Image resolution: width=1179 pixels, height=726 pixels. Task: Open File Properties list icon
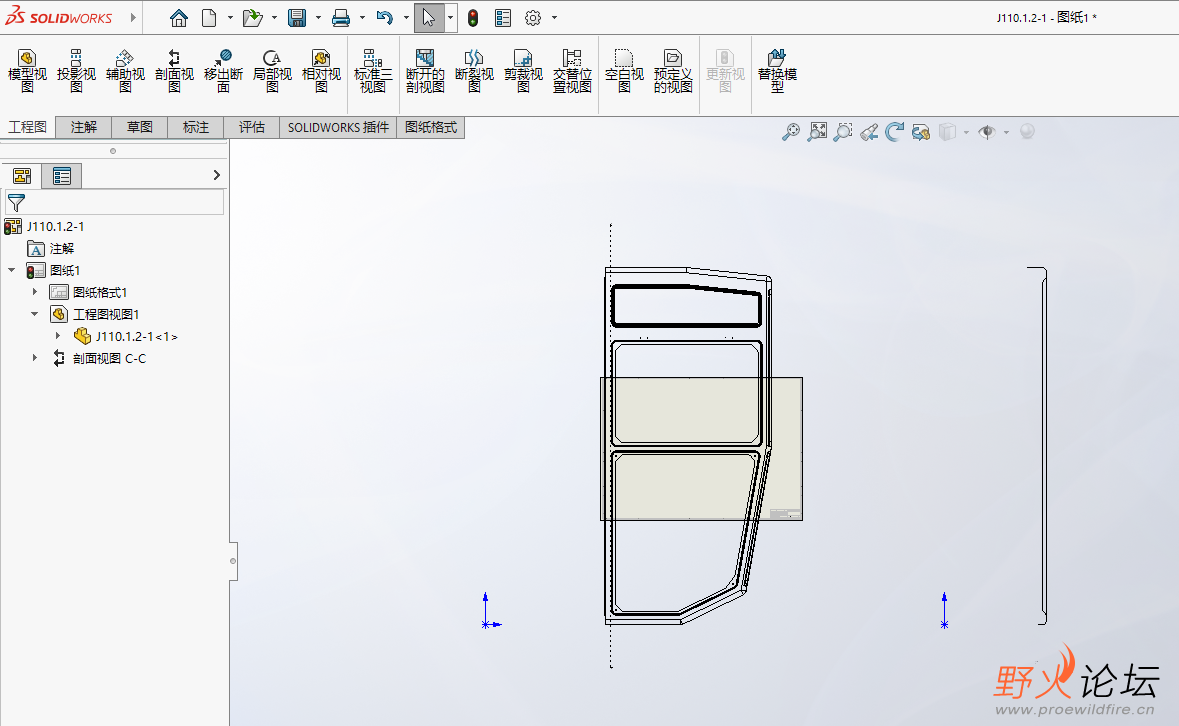[x=503, y=18]
